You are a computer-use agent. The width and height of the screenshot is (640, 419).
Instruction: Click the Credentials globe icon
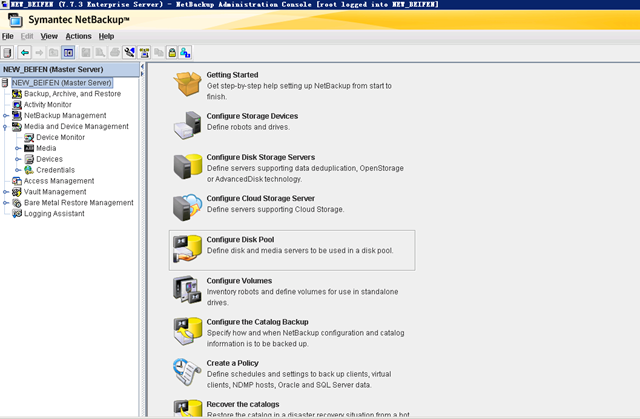(x=29, y=170)
